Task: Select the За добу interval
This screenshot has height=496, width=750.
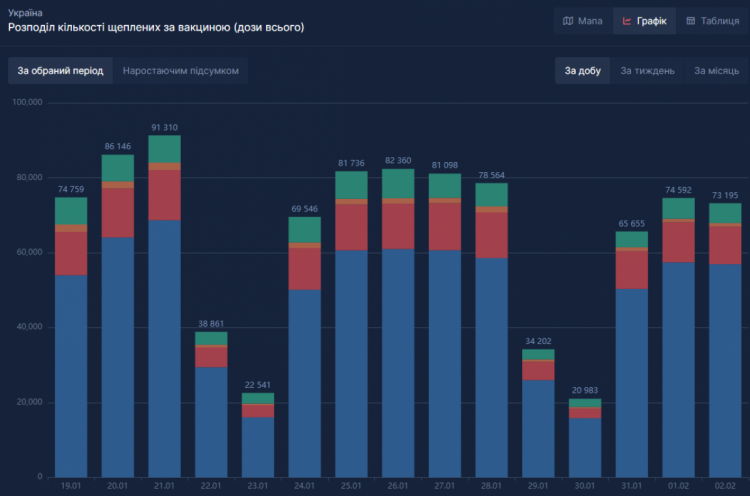Action: (x=582, y=71)
